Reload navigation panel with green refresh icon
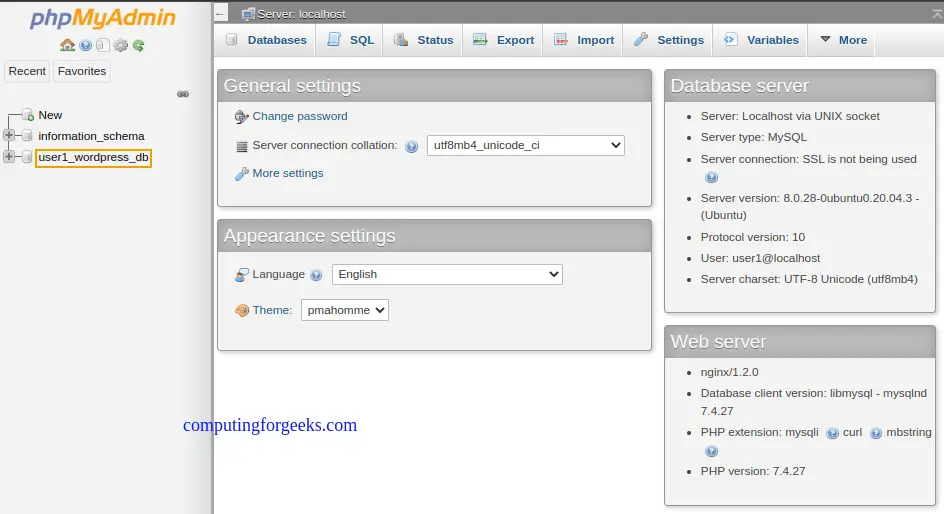 [138, 45]
